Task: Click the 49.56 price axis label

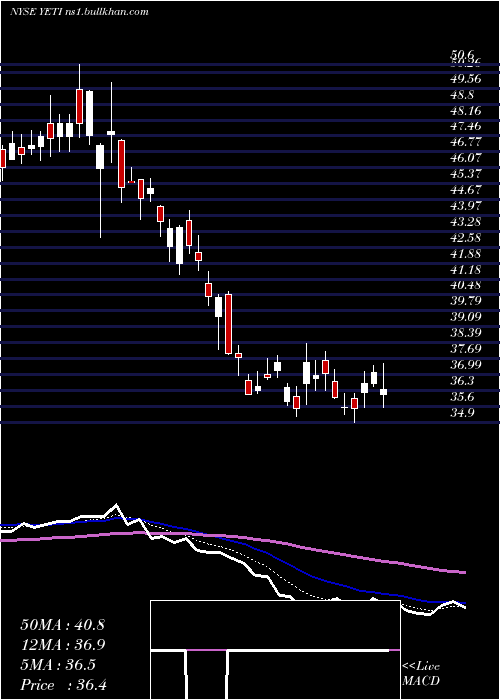Action: click(x=466, y=78)
